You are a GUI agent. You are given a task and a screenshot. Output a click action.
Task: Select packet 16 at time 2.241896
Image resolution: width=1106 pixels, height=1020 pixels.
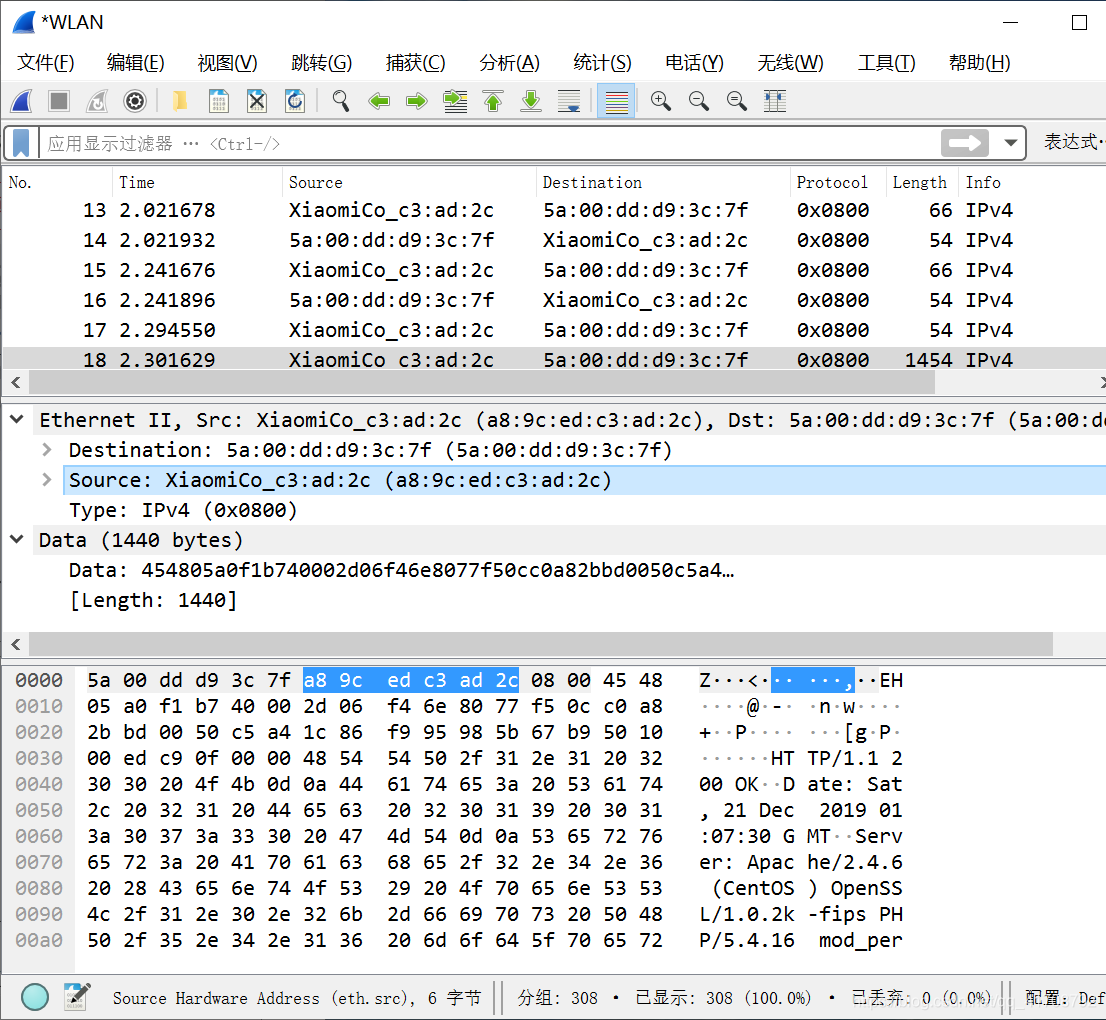[553, 300]
